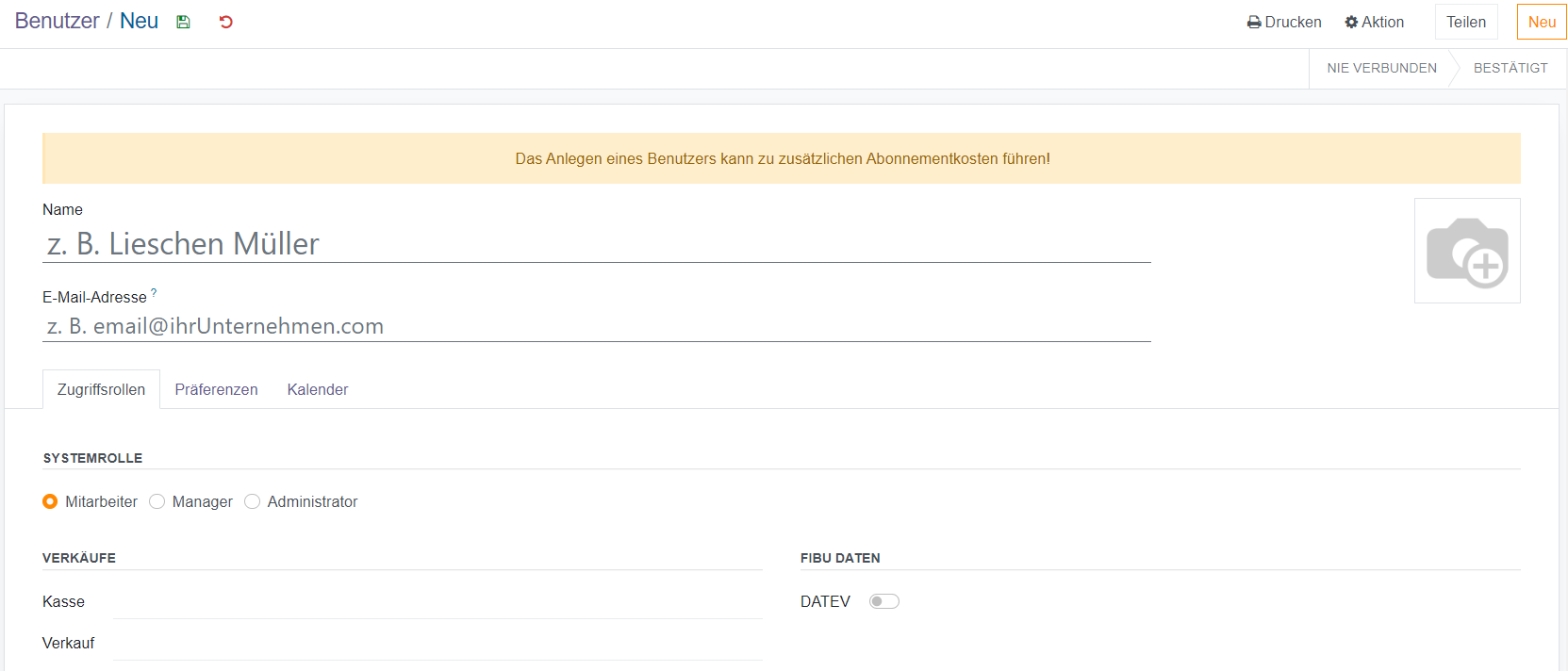Screen dimensions: 1568x671
Task: Click the Teilen button
Action: click(1465, 22)
